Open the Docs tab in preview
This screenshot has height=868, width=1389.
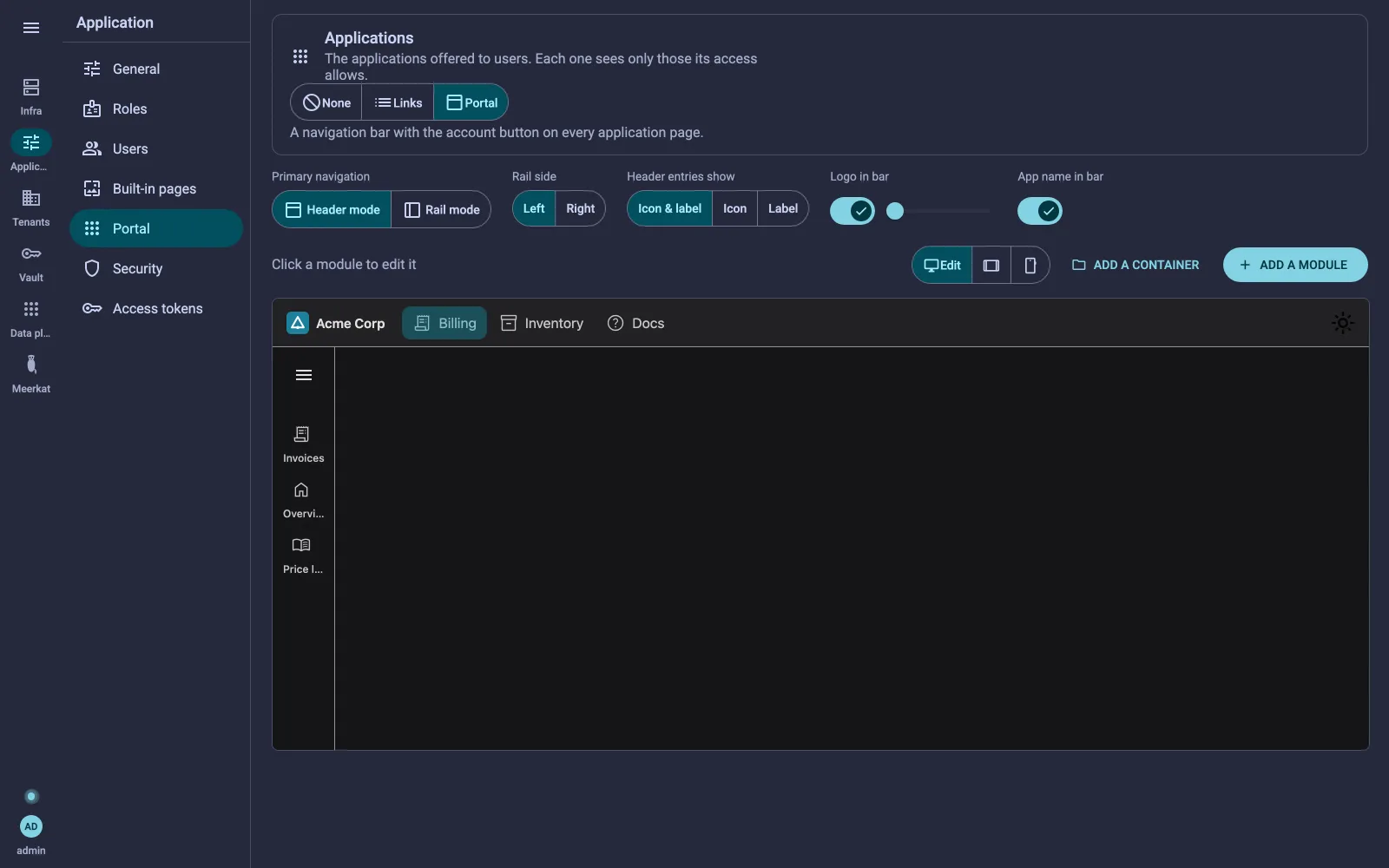(x=635, y=323)
